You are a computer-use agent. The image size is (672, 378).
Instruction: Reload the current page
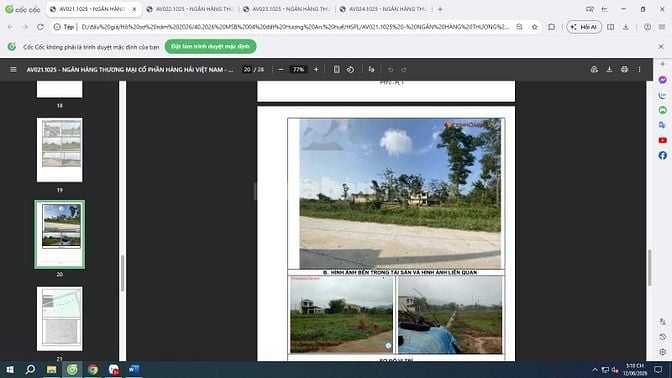(40, 27)
